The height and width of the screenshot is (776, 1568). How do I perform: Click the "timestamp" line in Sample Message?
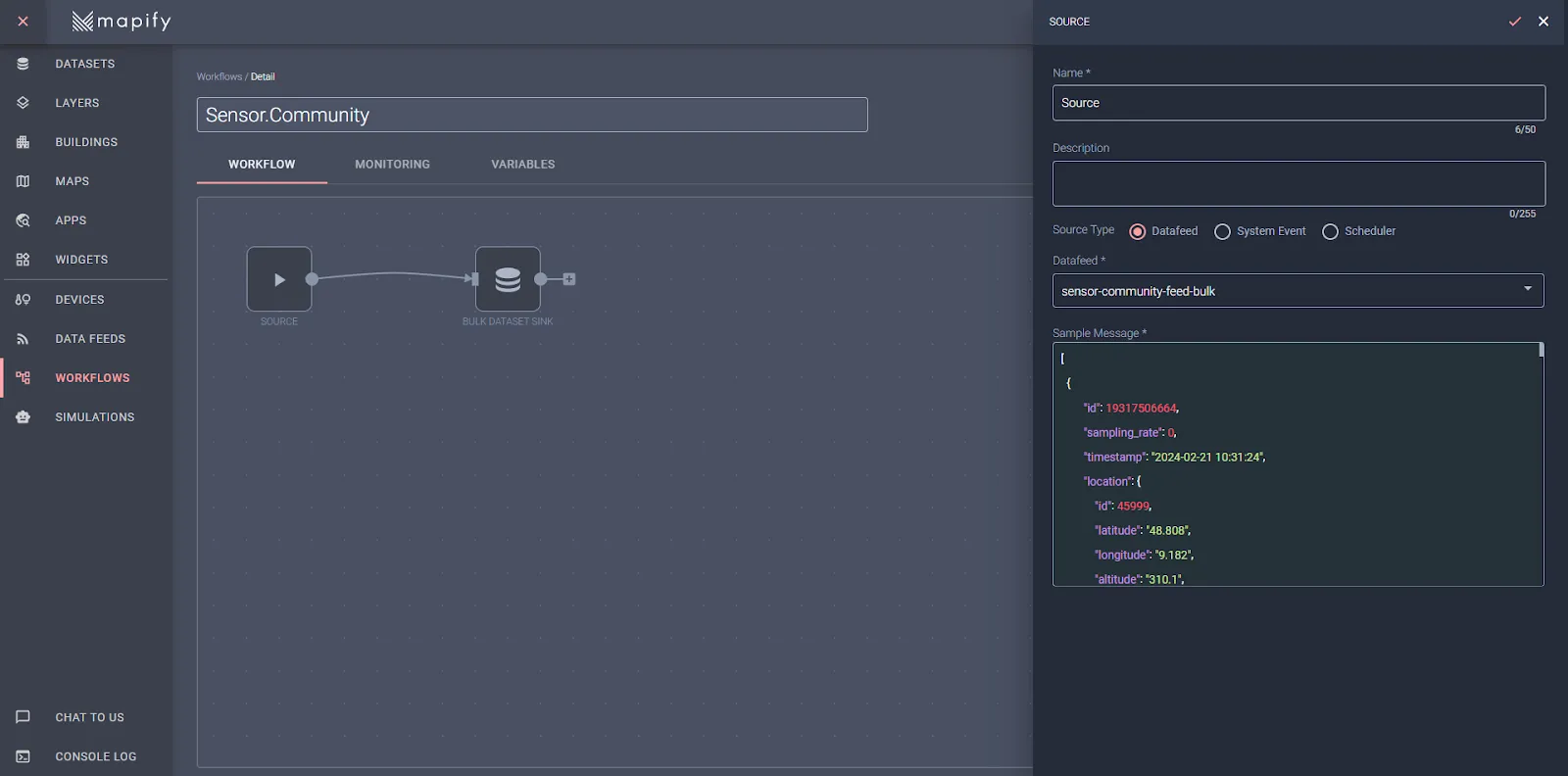click(1174, 458)
